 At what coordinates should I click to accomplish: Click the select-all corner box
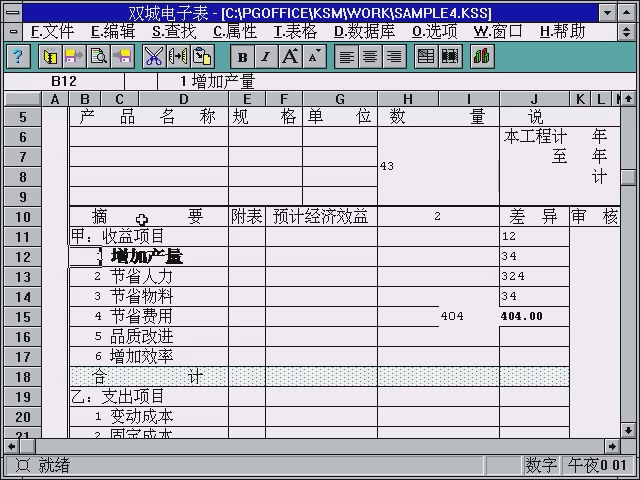pos(22,99)
